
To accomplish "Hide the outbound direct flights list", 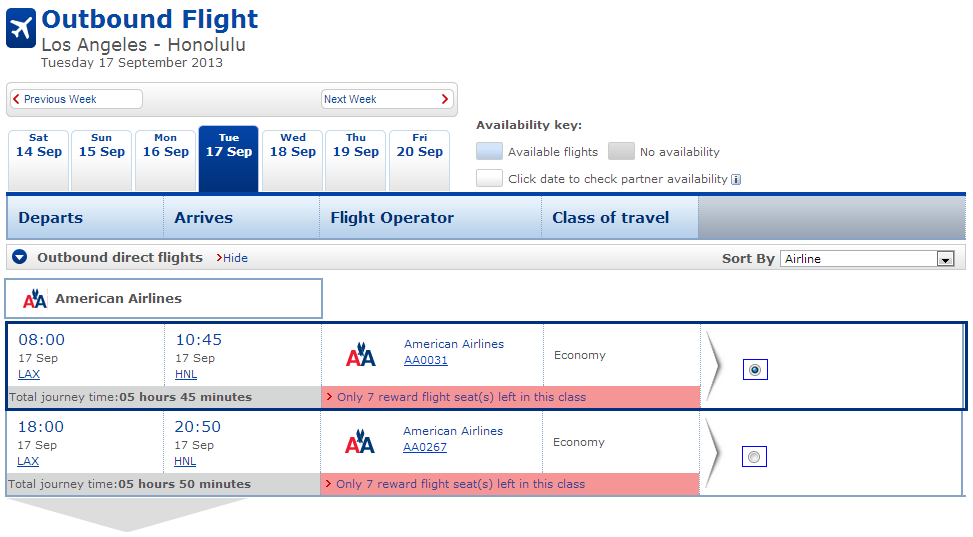I will (x=232, y=258).
